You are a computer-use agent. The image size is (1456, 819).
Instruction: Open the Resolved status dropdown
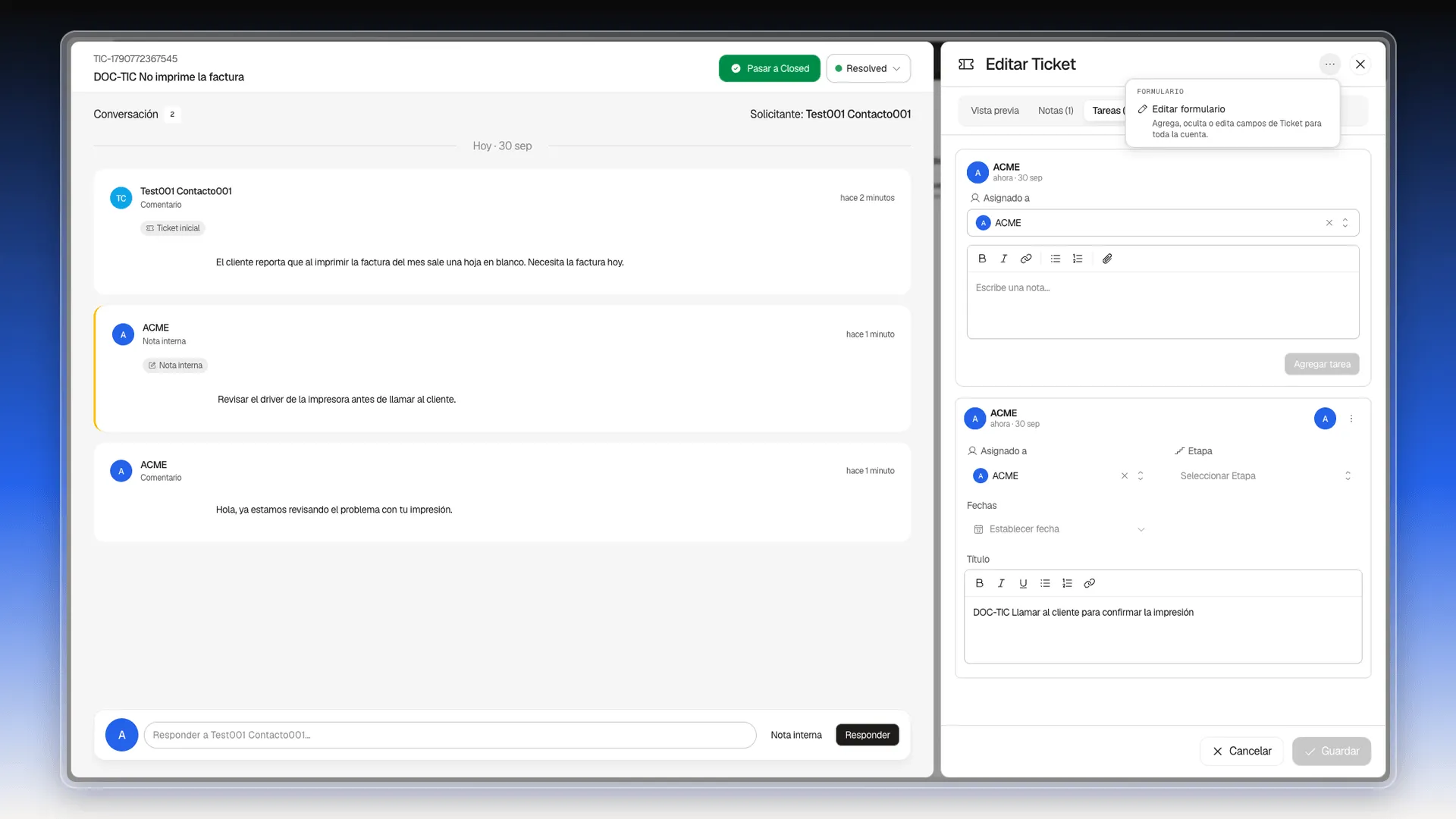tap(868, 68)
